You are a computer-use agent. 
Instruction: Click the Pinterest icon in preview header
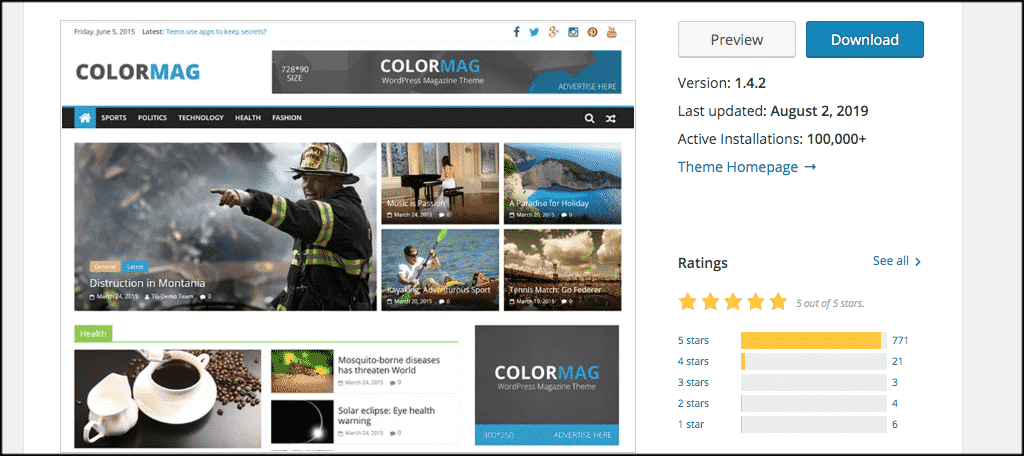coord(592,31)
